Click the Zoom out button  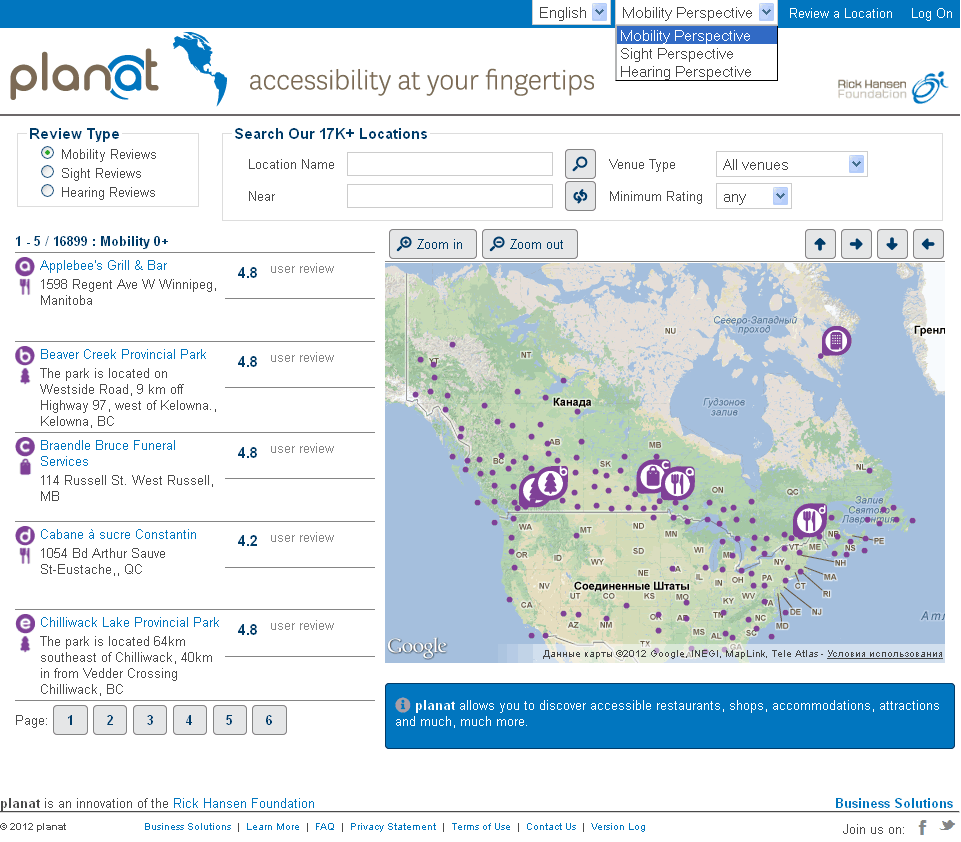530,245
